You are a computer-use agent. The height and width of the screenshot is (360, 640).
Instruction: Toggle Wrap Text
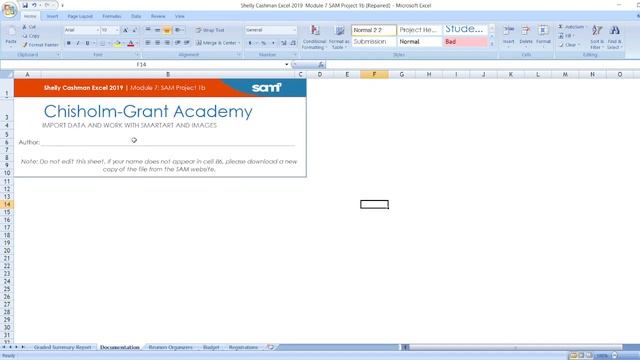click(210, 30)
